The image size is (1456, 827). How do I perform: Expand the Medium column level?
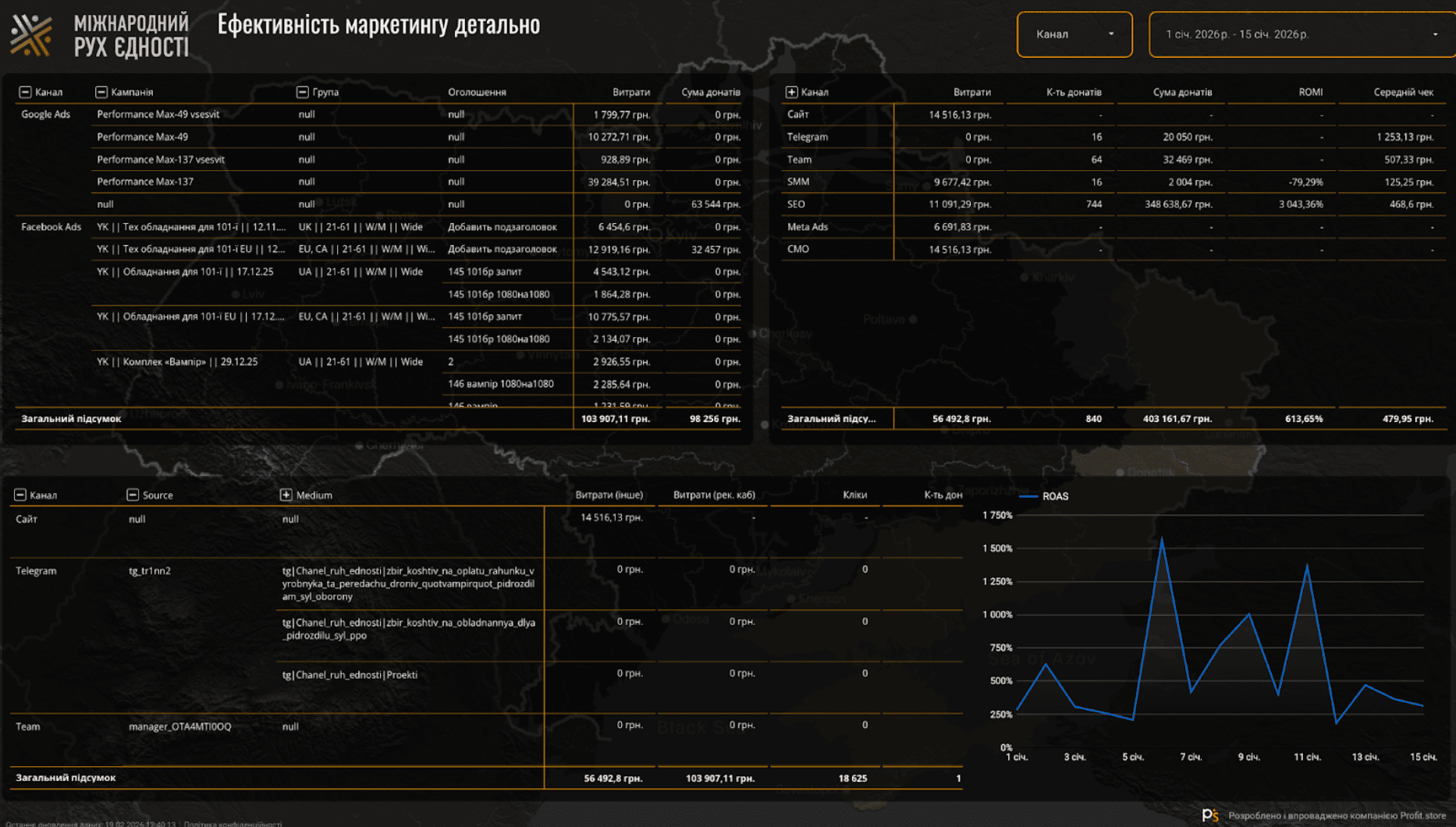coord(286,495)
